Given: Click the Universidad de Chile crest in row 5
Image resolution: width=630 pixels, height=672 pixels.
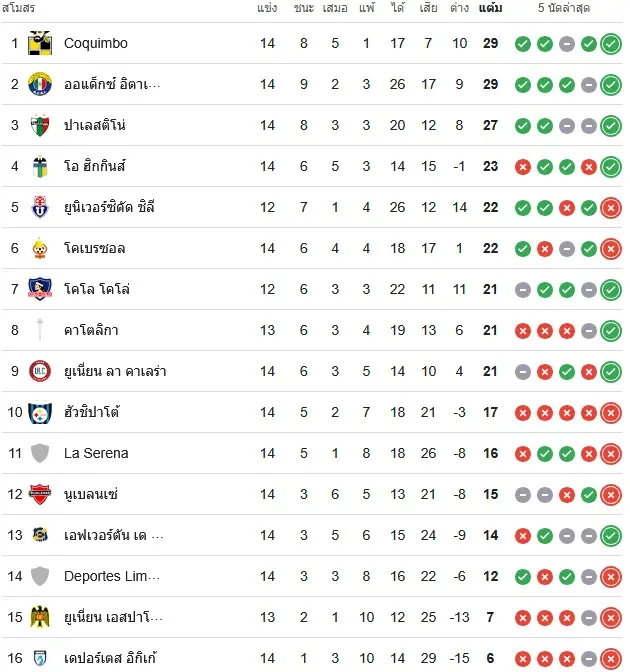Looking at the screenshot, I should (x=40, y=207).
